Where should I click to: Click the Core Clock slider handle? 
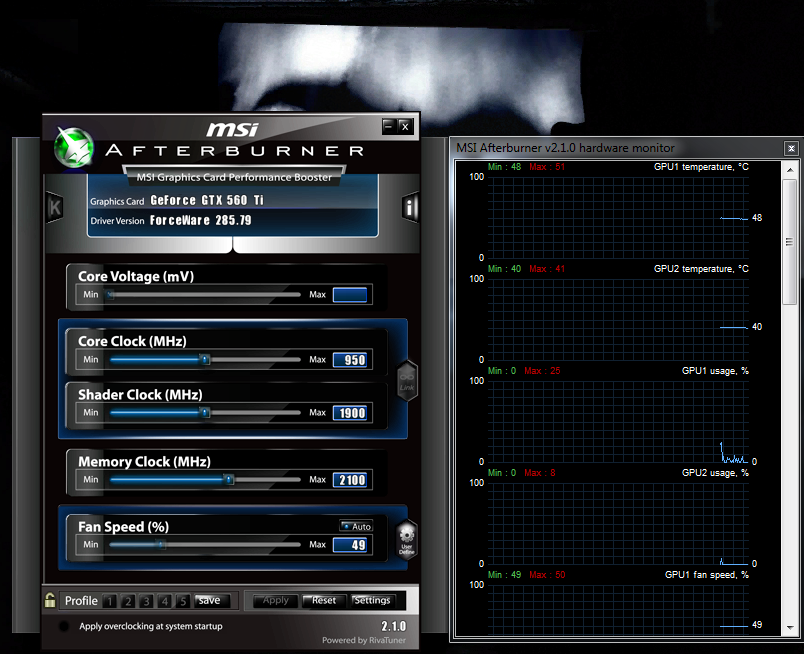(205, 359)
